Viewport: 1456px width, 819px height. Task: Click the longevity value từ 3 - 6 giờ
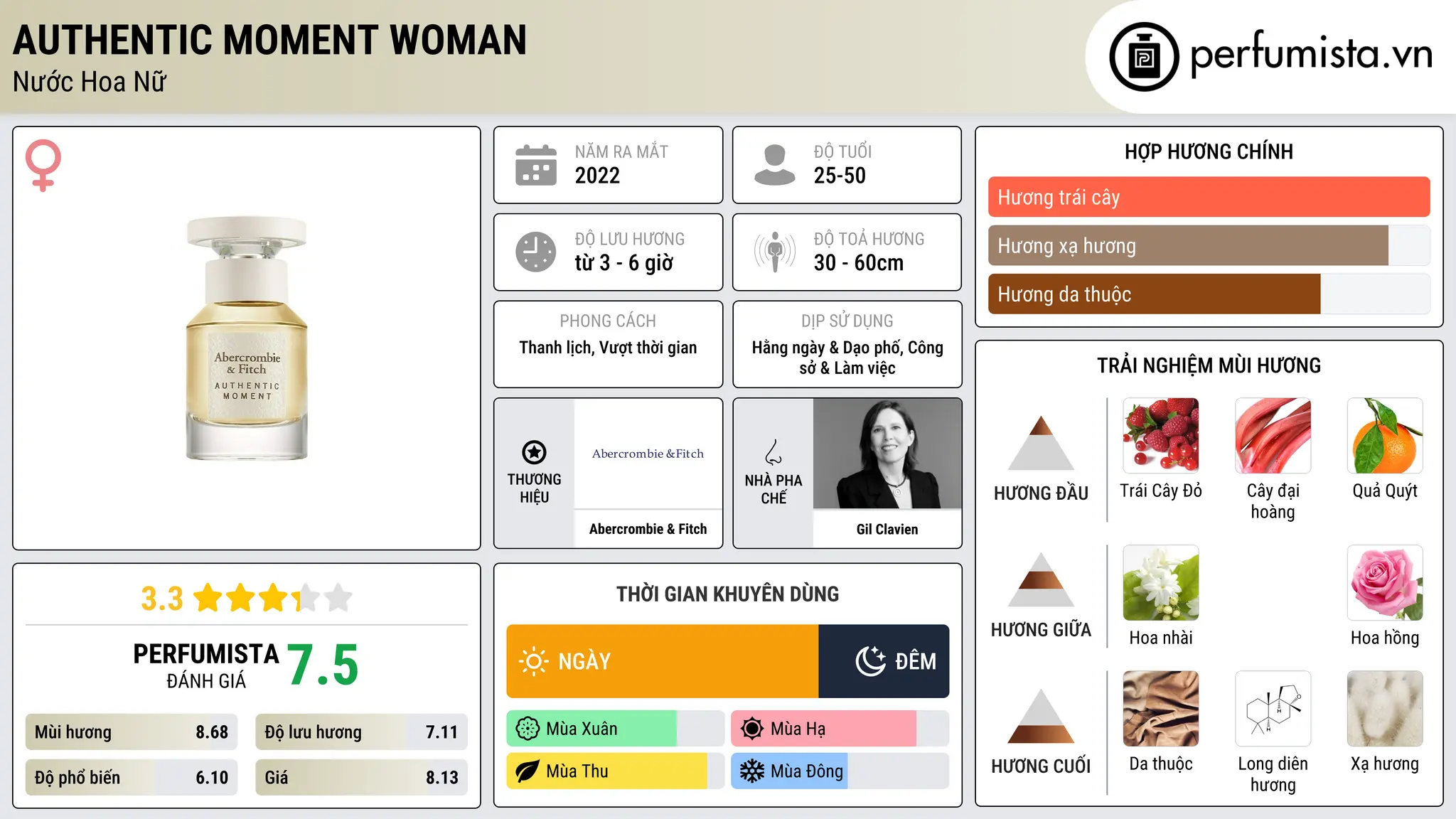623,263
